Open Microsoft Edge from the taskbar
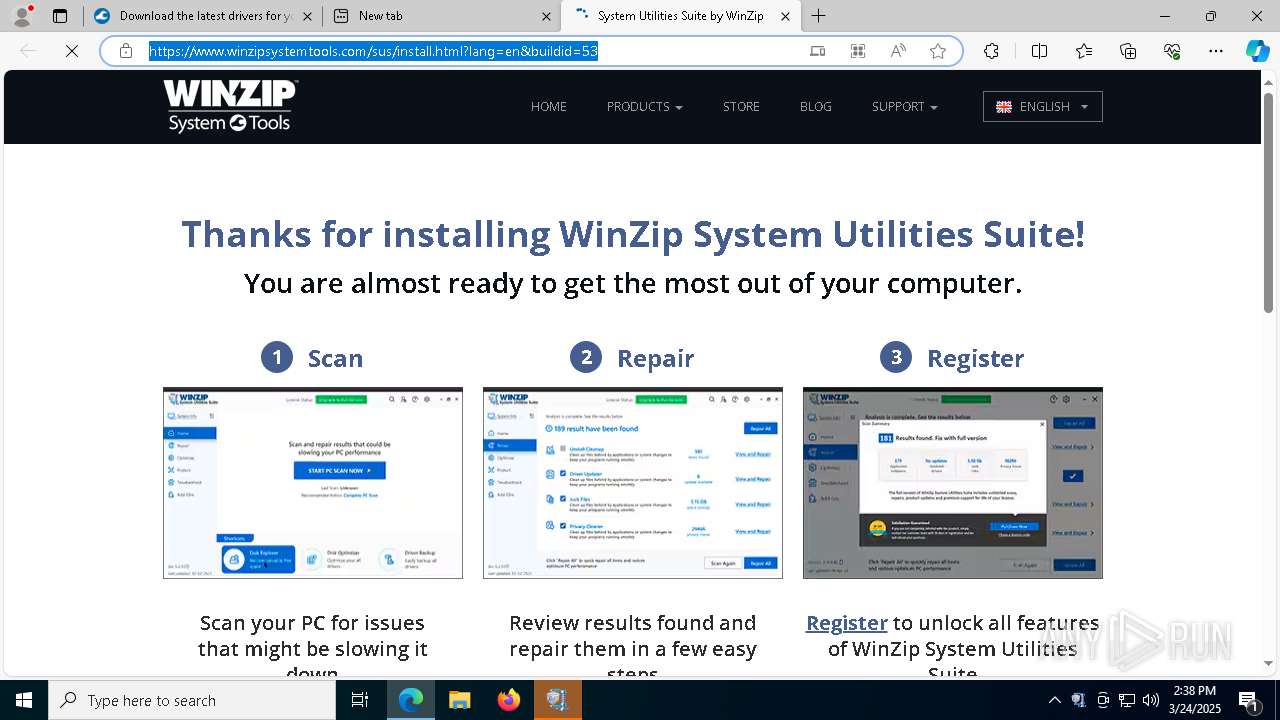 pyautogui.click(x=411, y=700)
